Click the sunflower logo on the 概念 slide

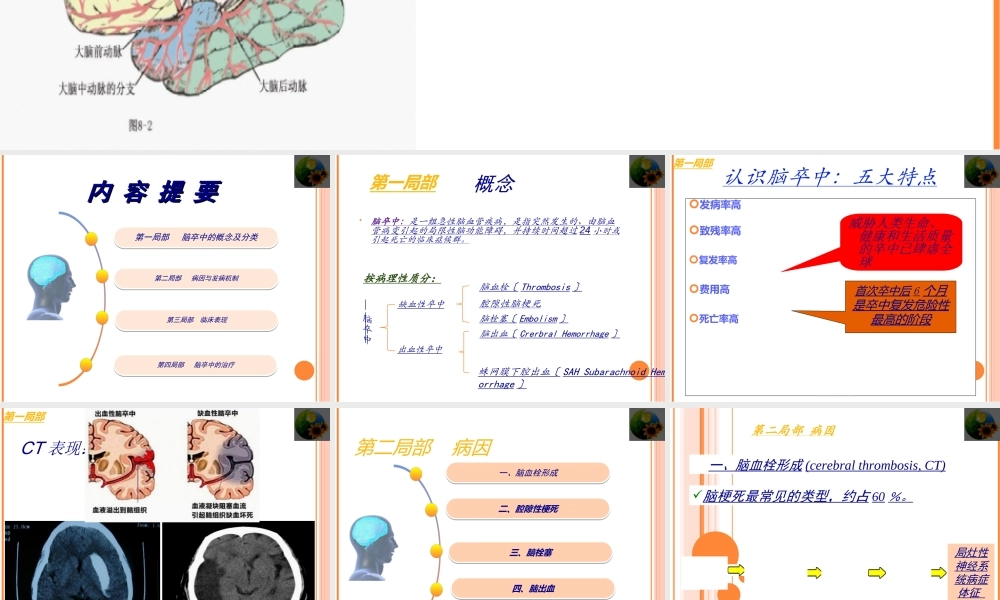647,171
